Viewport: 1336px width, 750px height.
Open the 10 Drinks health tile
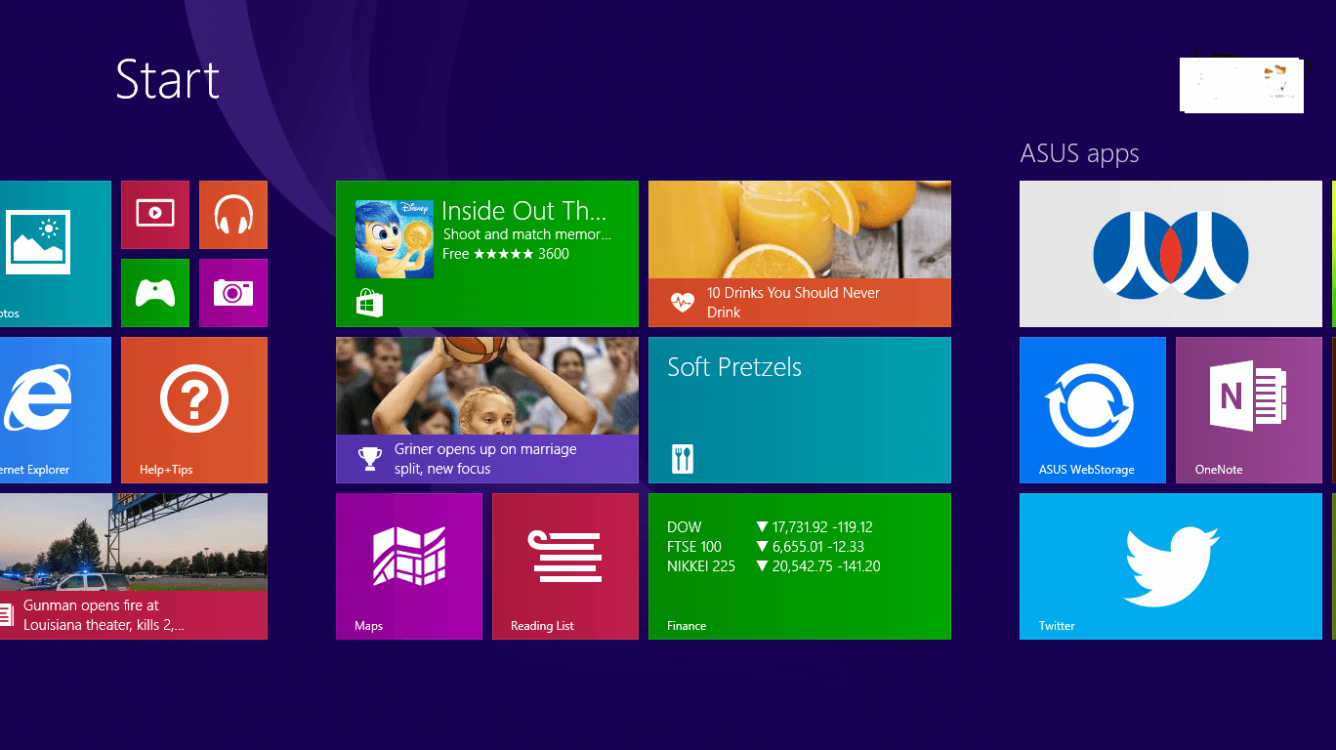[799, 254]
